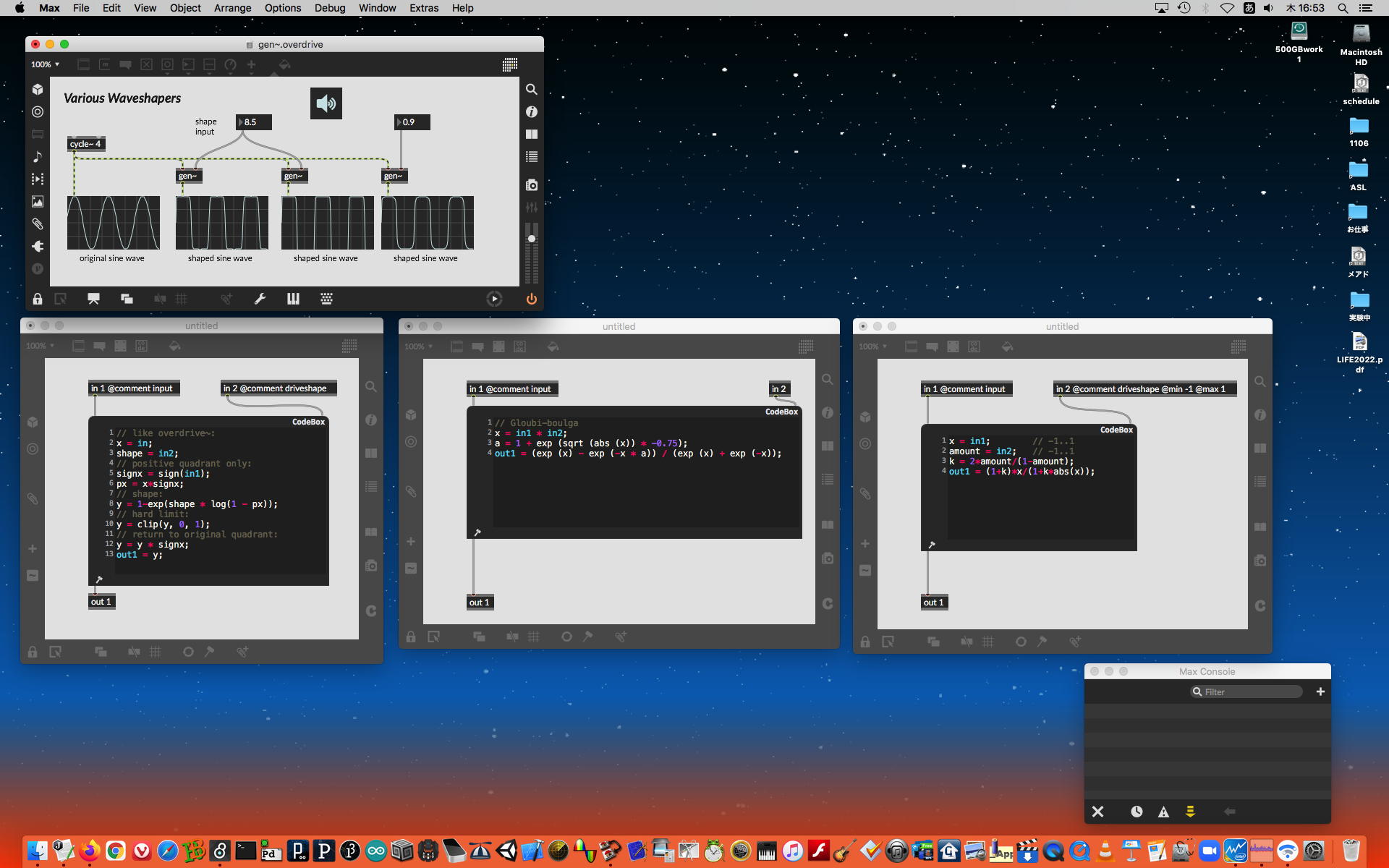Viewport: 1389px width, 868px height.
Task: Open presentation mode icon in bottom toolbar
Action: coord(93,299)
